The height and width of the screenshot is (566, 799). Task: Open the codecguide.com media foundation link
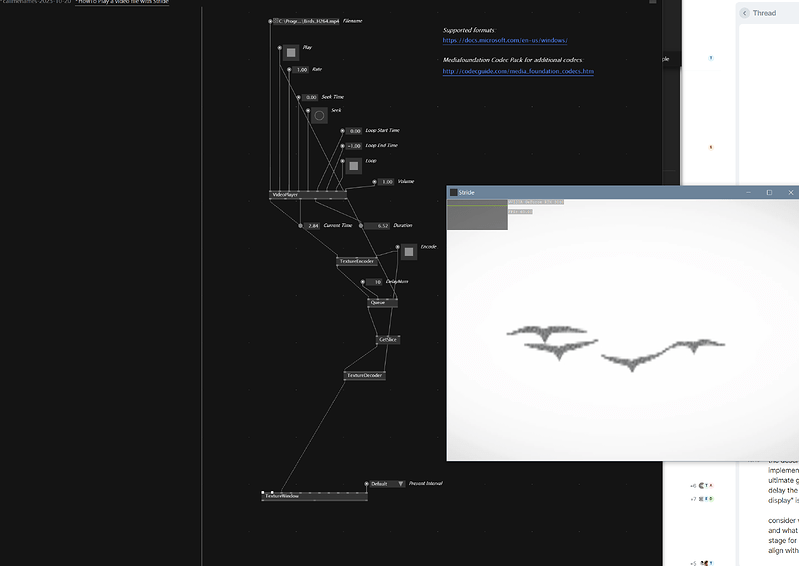coord(518,71)
